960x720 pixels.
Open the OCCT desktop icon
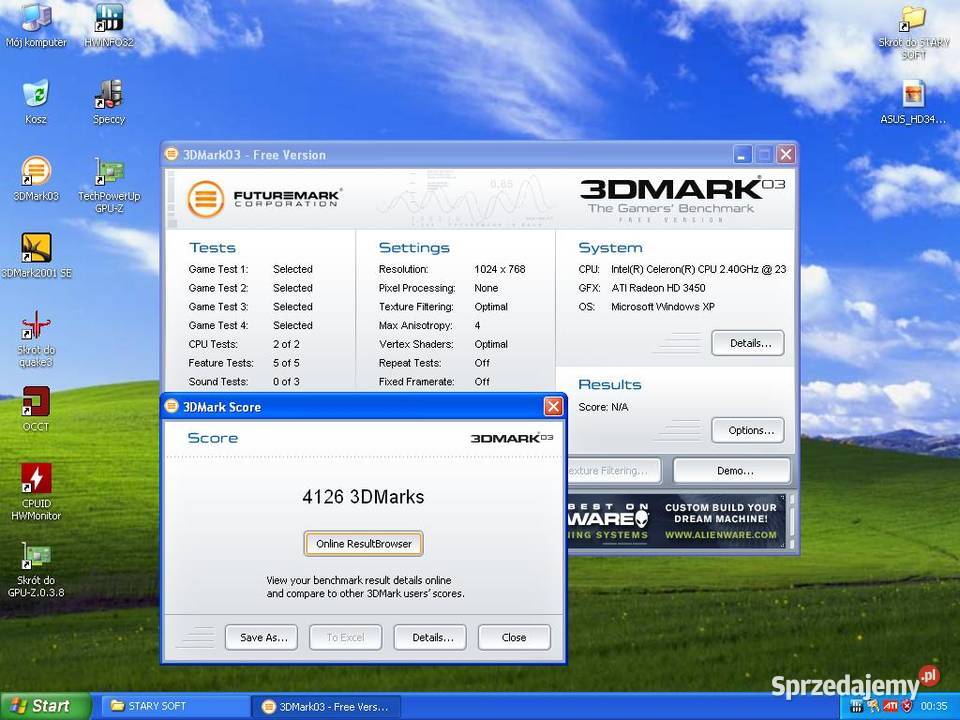click(x=36, y=402)
